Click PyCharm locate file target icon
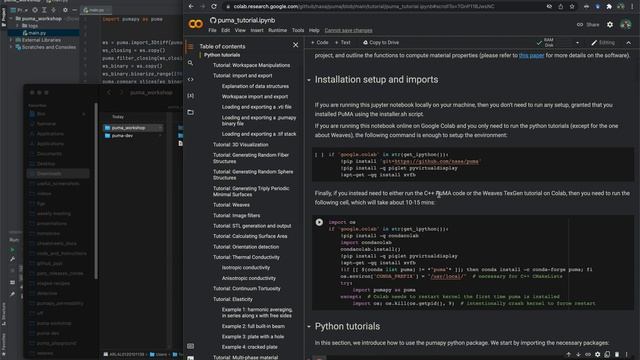The height and width of the screenshot is (360, 640). point(35,9)
